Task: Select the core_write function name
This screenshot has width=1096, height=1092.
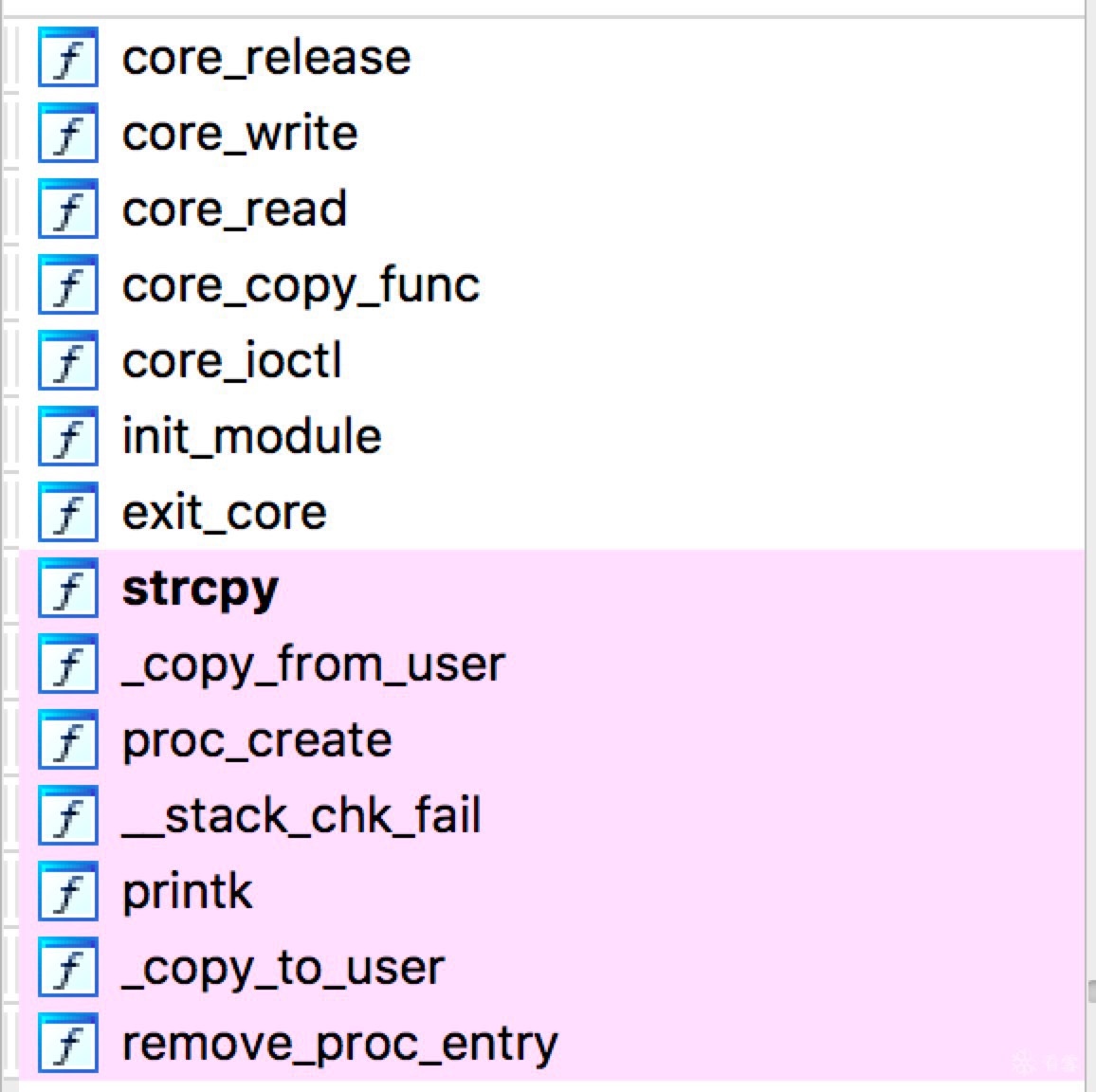Action: [x=240, y=134]
